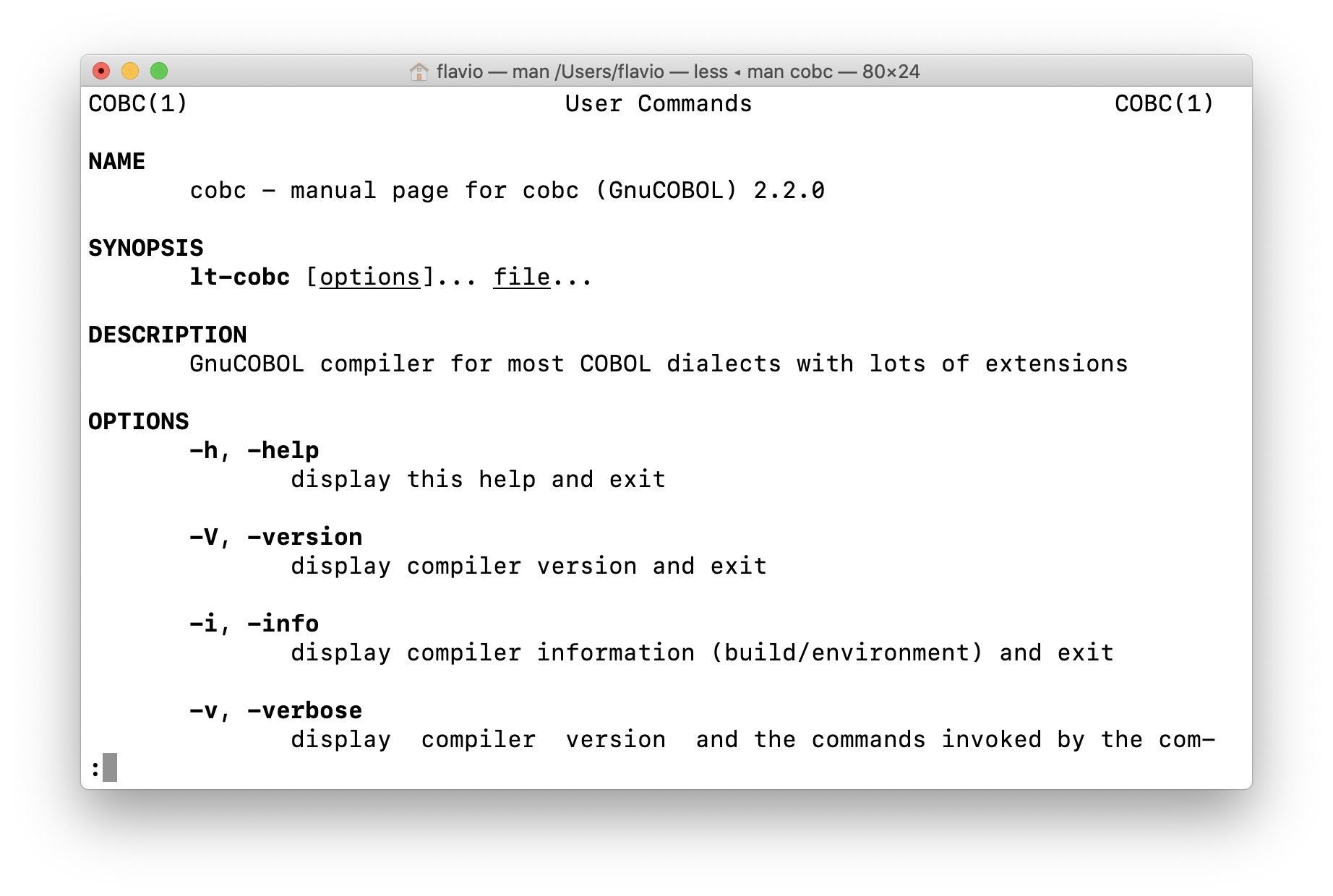Click the '-i, -info' option entry
Viewport: 1333px width, 896px height.
[x=254, y=624]
